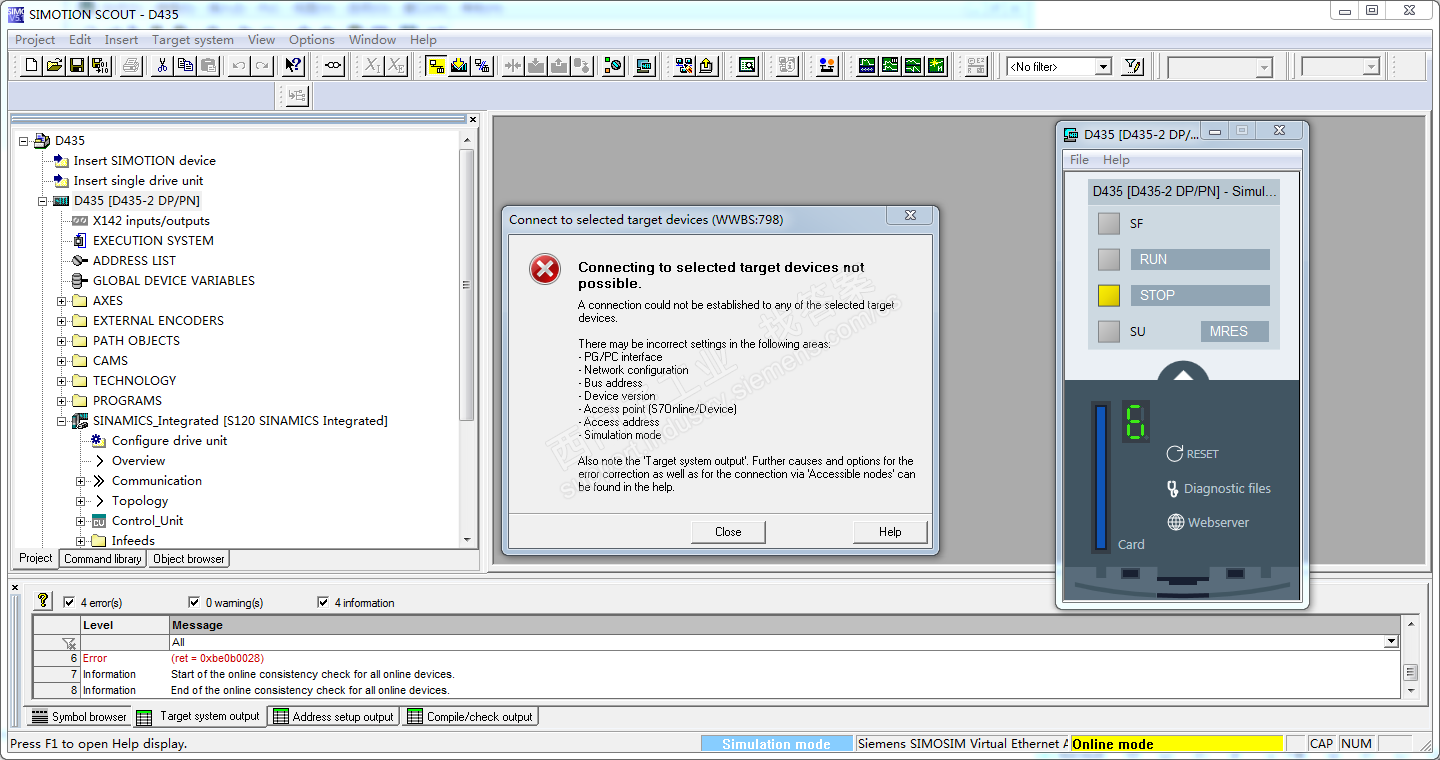Screen dimensions: 1440x760
Task: Select Insert SIMOTION device in the tree
Action: tap(144, 161)
